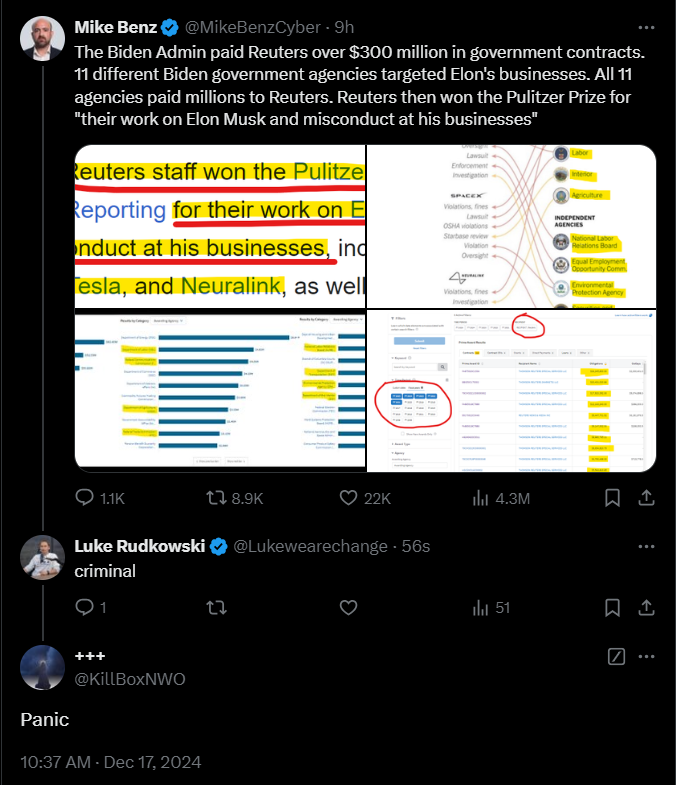This screenshot has height=785, width=676.
Task: Open Grok icon on KillBoxNWO post
Action: [617, 657]
